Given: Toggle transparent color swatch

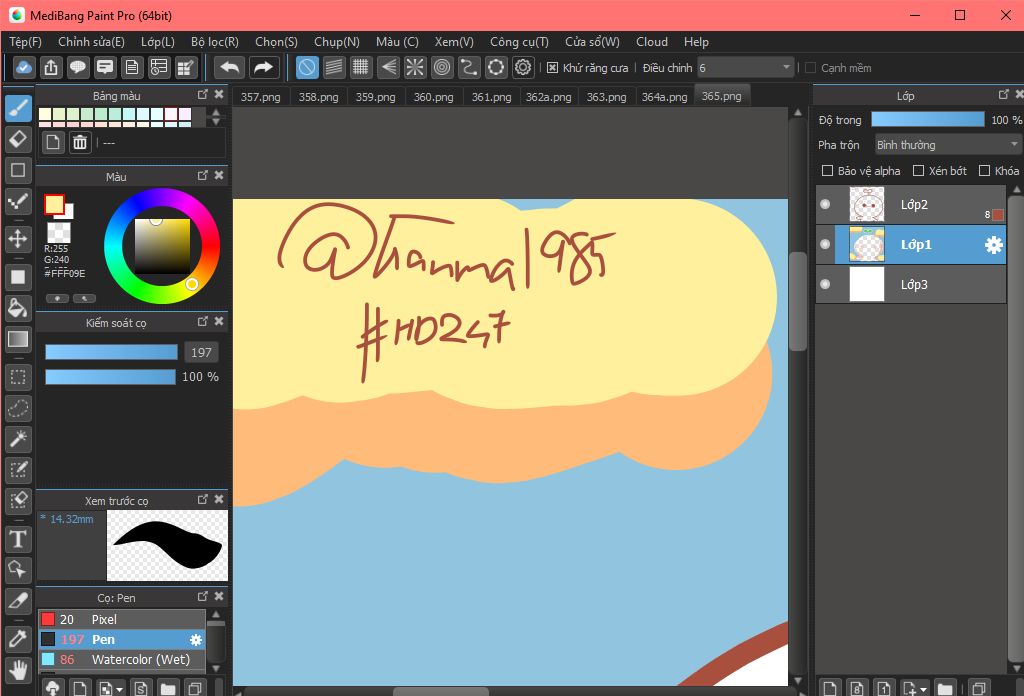Looking at the screenshot, I should [x=59, y=232].
